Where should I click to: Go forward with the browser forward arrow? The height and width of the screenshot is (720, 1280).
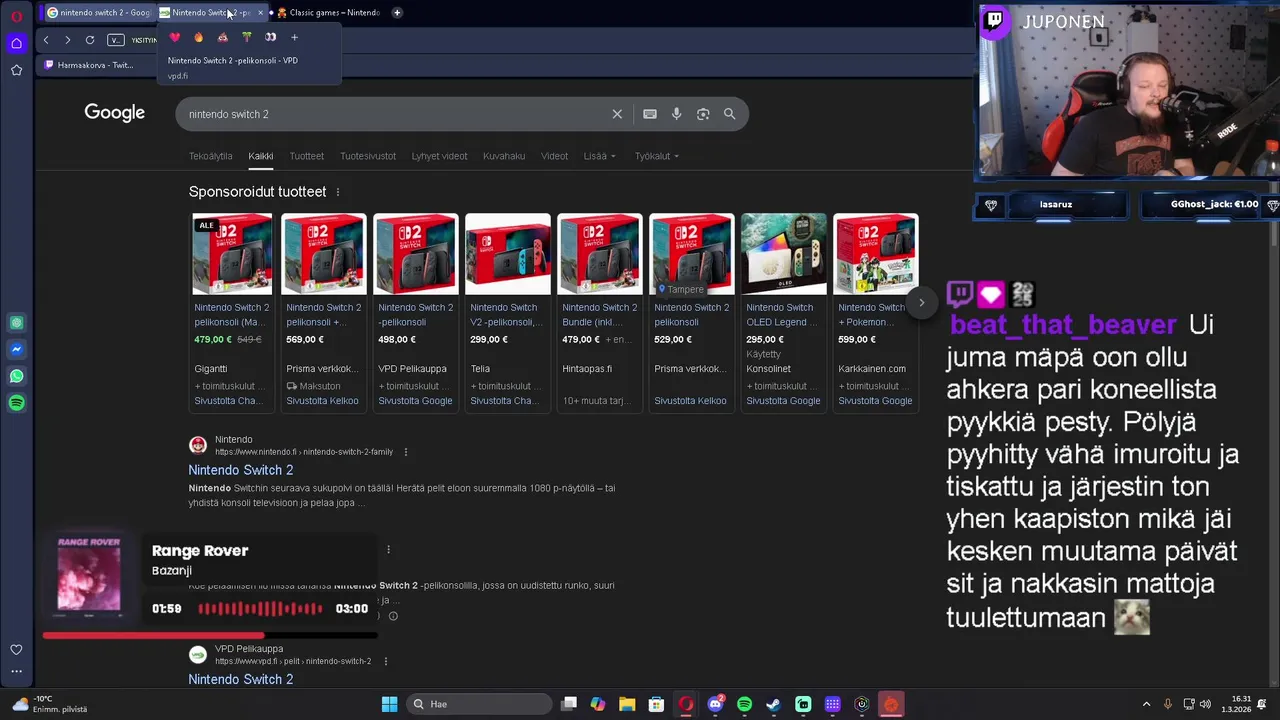[x=67, y=39]
